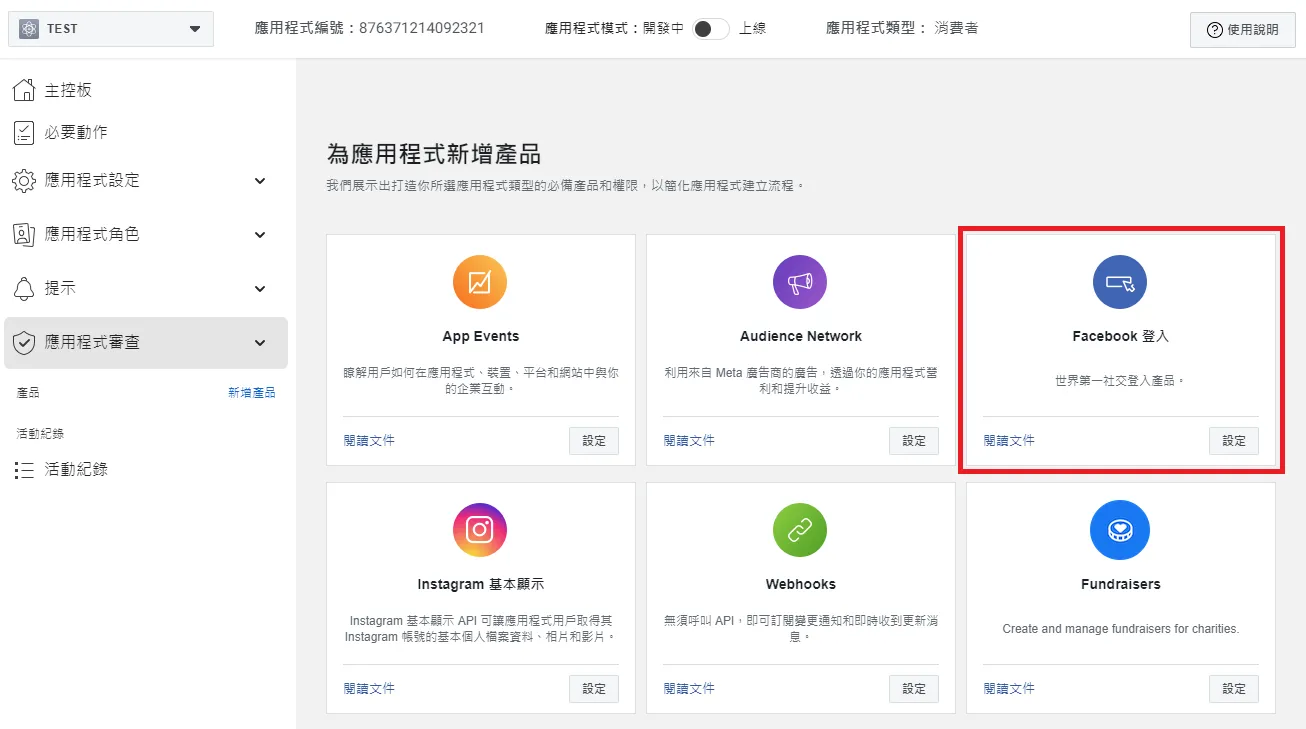Click the 活動紀錄 list icon

click(24, 470)
